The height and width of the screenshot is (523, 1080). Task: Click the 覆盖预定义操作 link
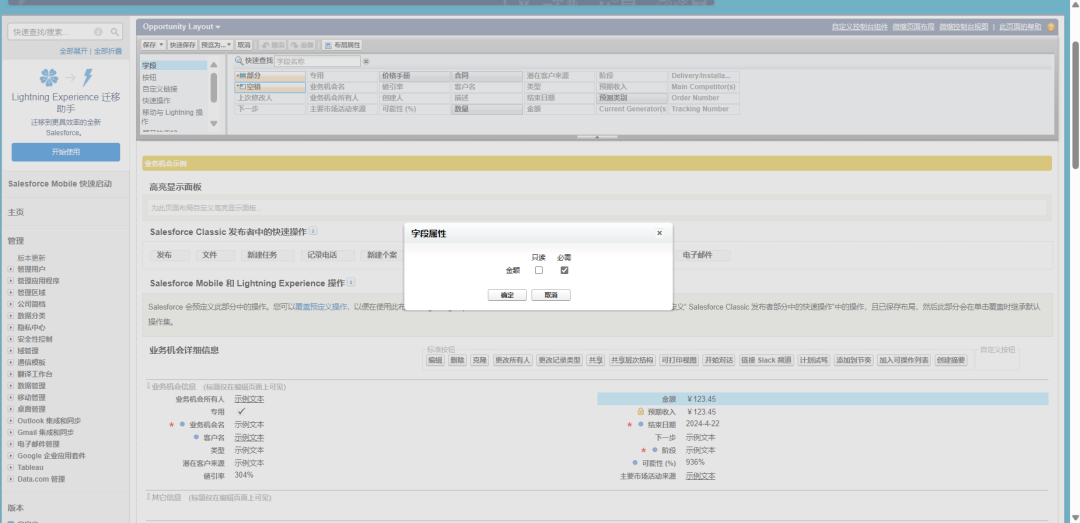click(x=321, y=307)
